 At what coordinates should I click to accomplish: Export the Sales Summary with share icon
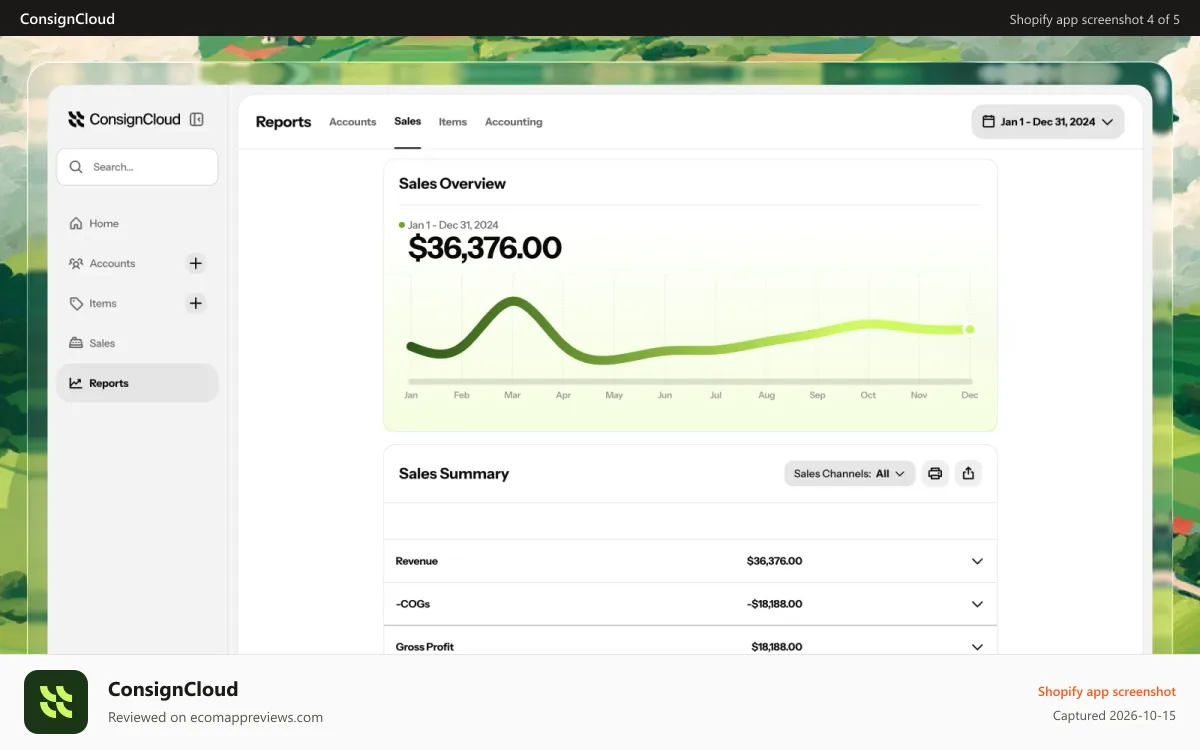[968, 474]
